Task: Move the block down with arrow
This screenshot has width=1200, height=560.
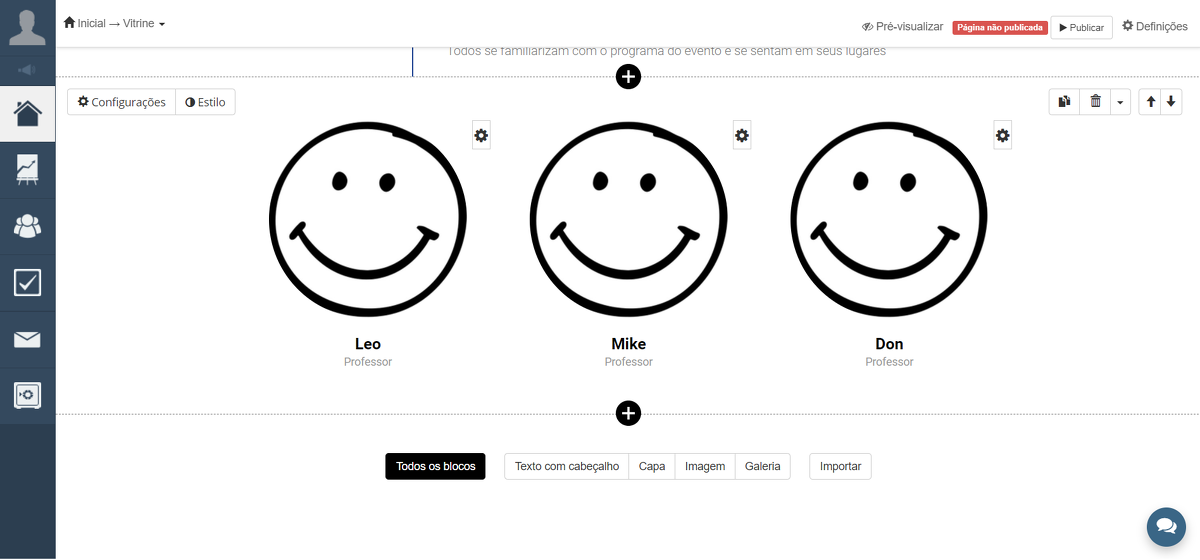Action: (x=1170, y=101)
